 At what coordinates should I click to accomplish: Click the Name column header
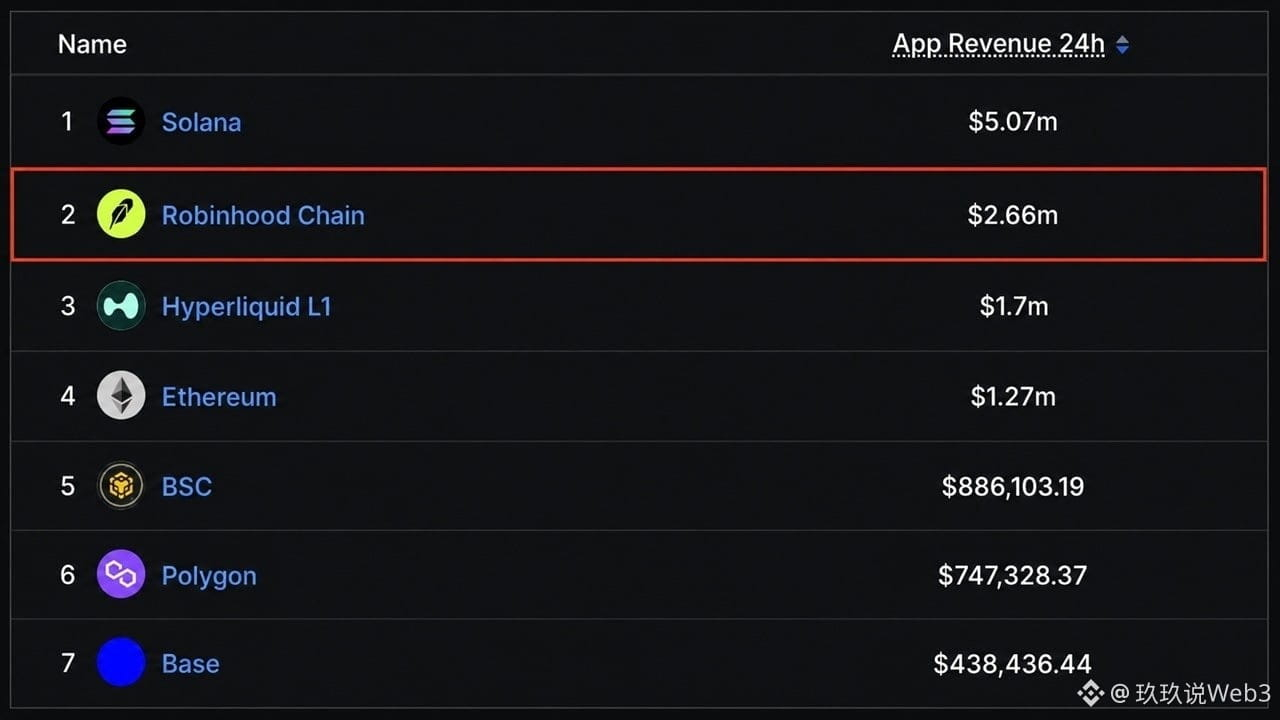92,44
